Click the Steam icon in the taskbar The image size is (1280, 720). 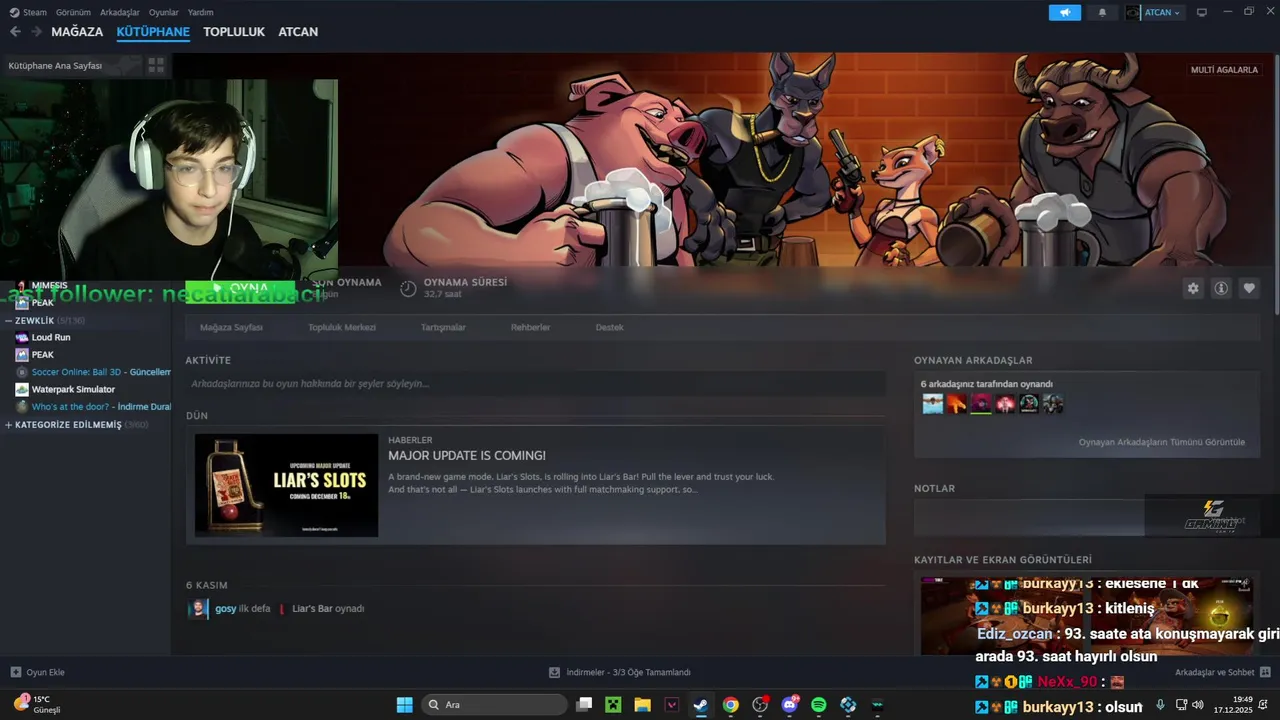(x=701, y=705)
